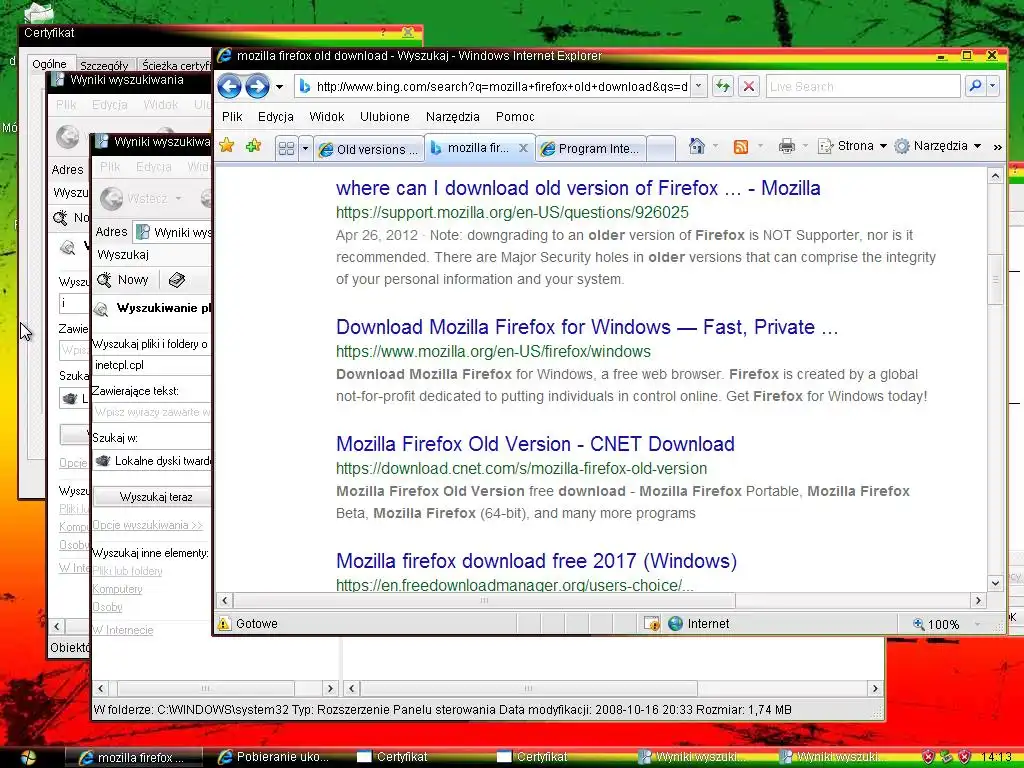Open 'Mozilla firefox download free 2017 (Windows)' link

(x=536, y=561)
